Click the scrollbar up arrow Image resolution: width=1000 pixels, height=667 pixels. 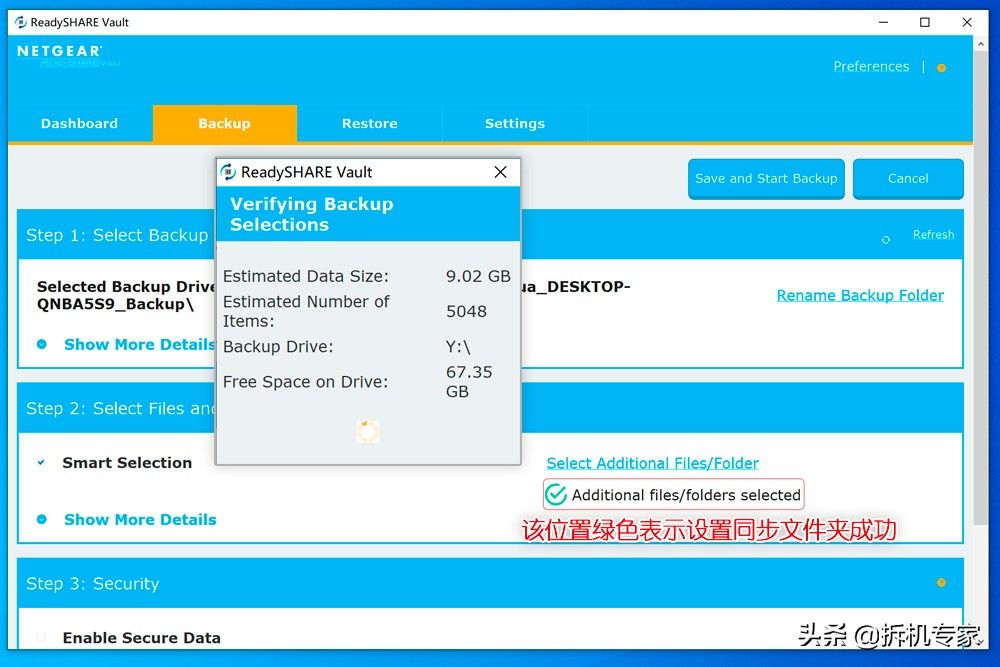pyautogui.click(x=980, y=44)
